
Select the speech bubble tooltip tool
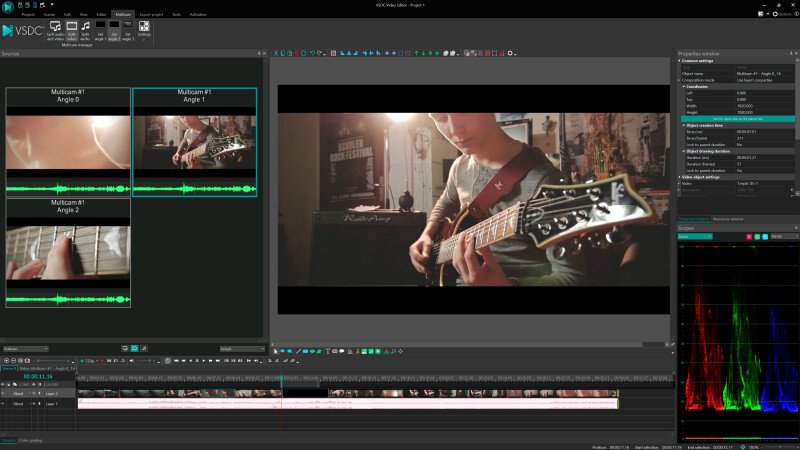click(341, 351)
